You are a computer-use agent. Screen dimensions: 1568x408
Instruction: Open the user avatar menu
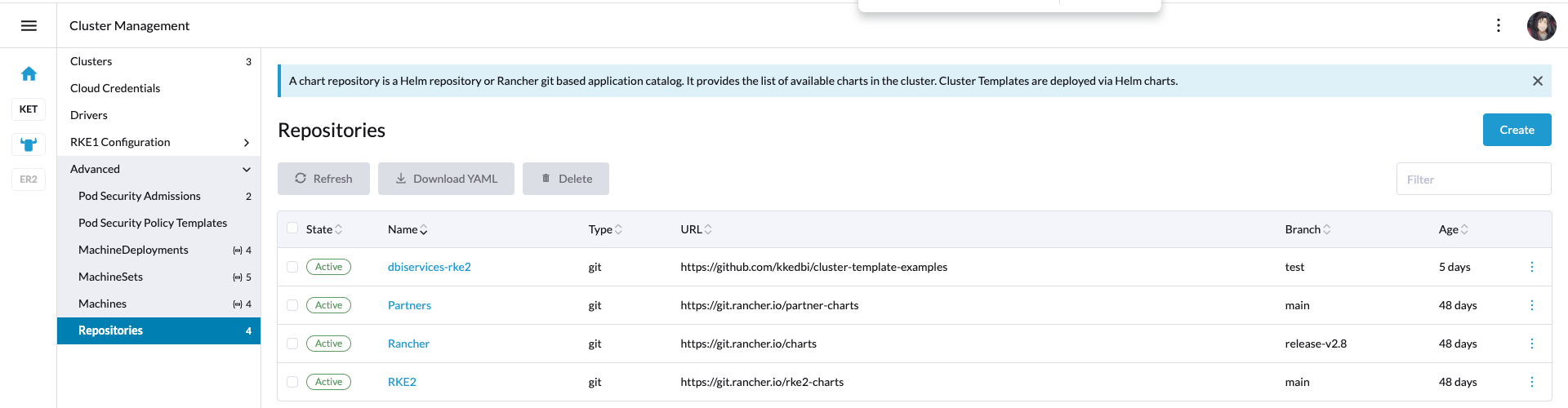[x=1541, y=26]
